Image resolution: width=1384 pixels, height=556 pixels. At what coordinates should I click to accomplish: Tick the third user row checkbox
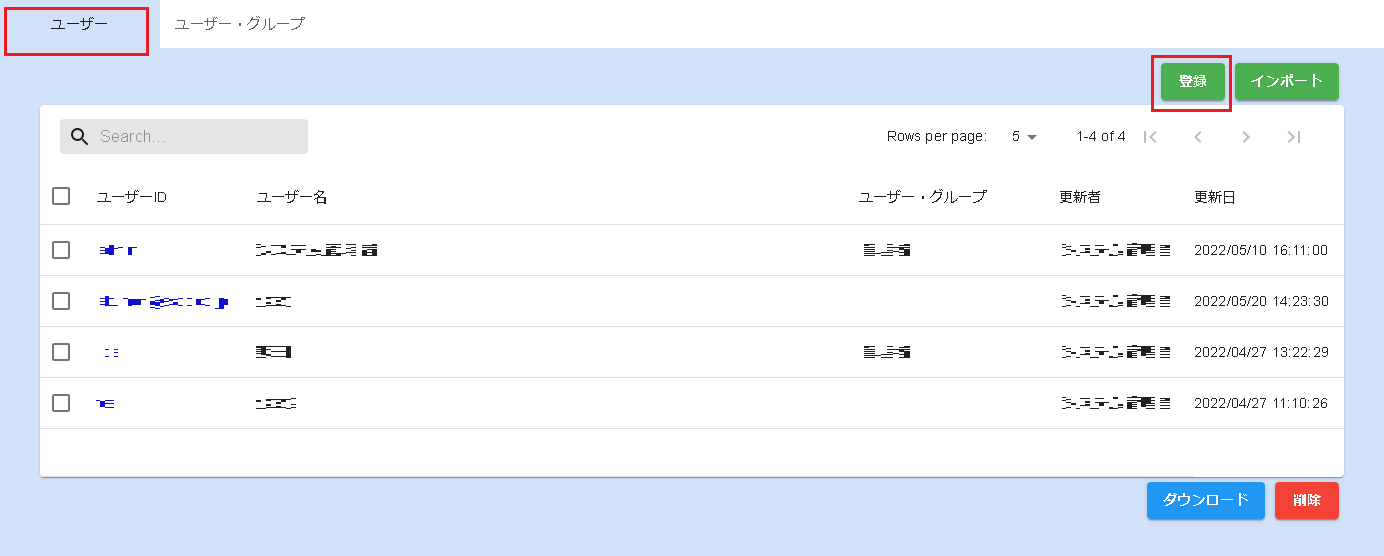tap(61, 352)
